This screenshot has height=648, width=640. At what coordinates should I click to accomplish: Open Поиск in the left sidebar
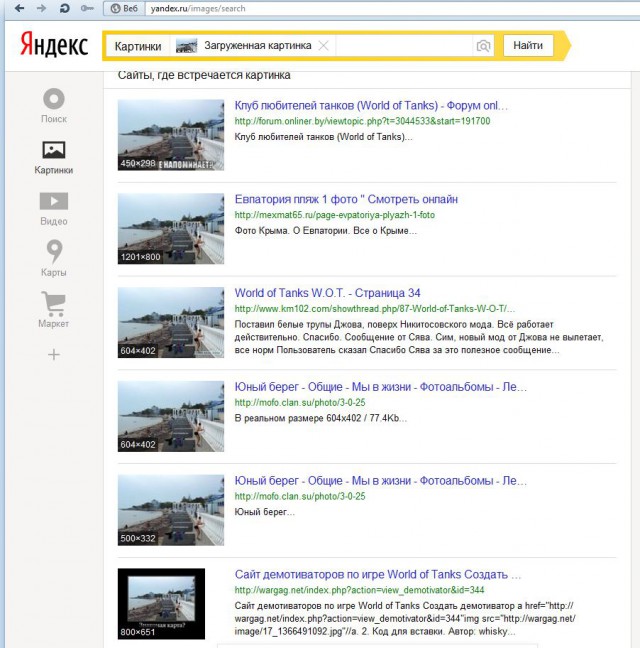(54, 106)
